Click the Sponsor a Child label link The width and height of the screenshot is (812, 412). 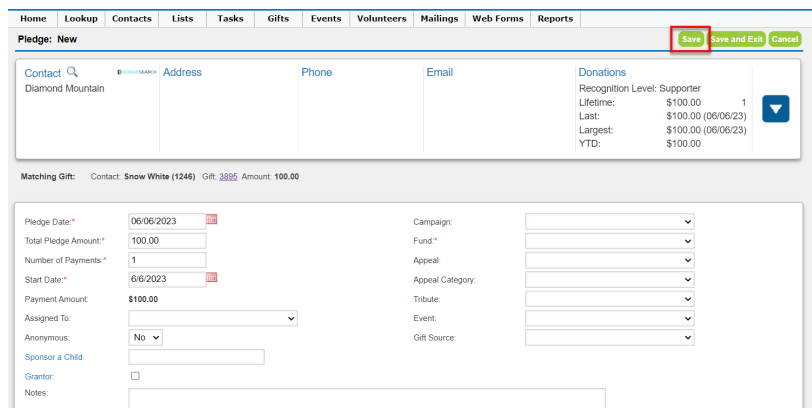pos(54,357)
